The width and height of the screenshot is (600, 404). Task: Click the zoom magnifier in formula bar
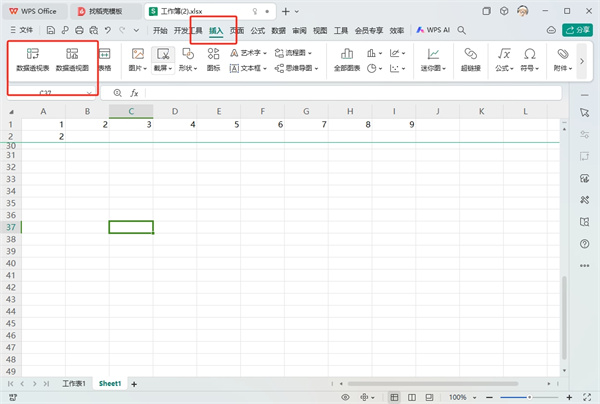click(x=117, y=93)
